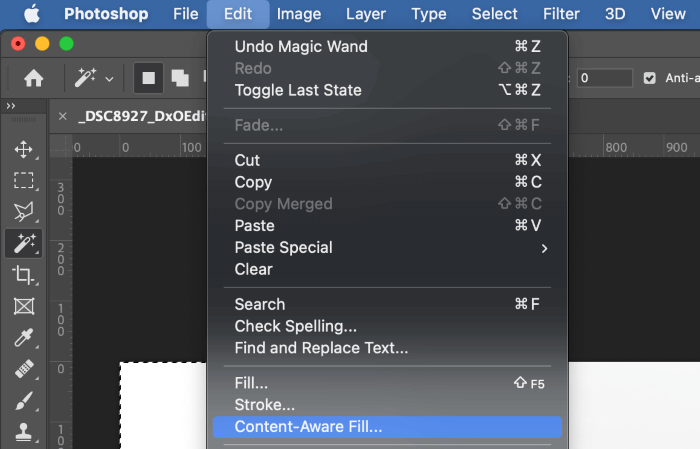The height and width of the screenshot is (449, 700).
Task: Select the Polygonal Lasso tool
Action: coord(23,211)
